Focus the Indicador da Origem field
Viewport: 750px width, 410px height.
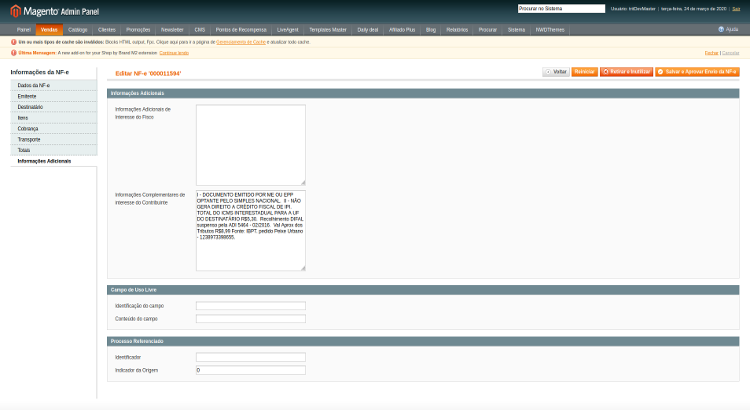click(251, 370)
